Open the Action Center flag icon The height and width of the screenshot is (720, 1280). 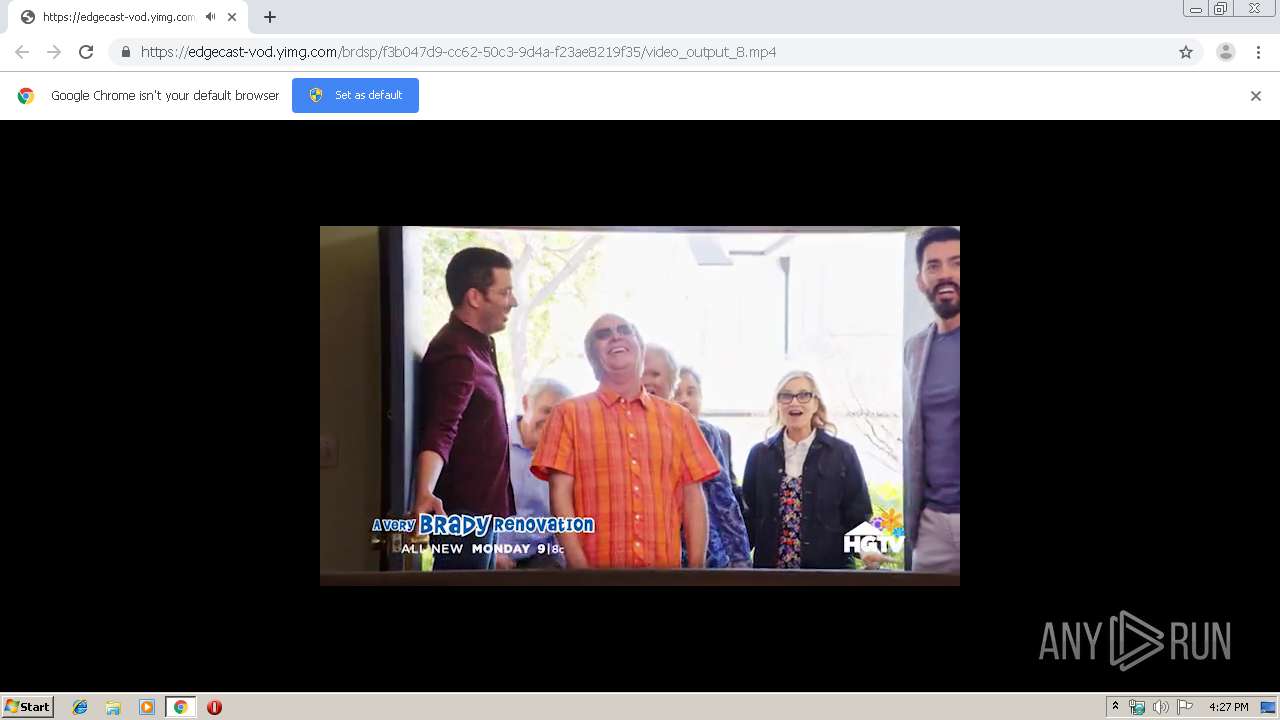point(1185,707)
